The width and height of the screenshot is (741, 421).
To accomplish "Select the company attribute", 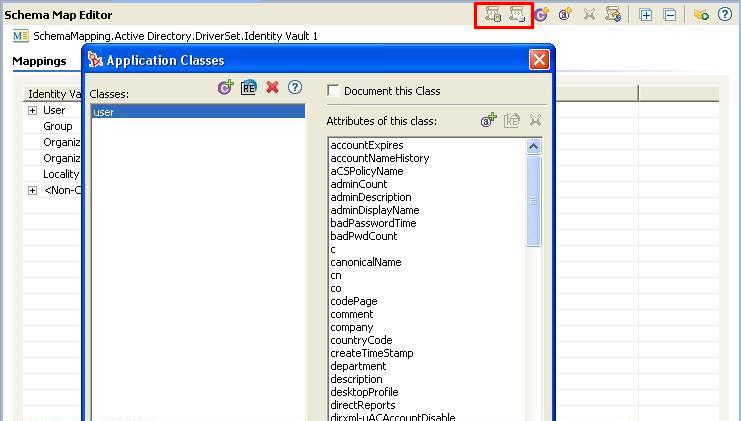I will point(352,327).
